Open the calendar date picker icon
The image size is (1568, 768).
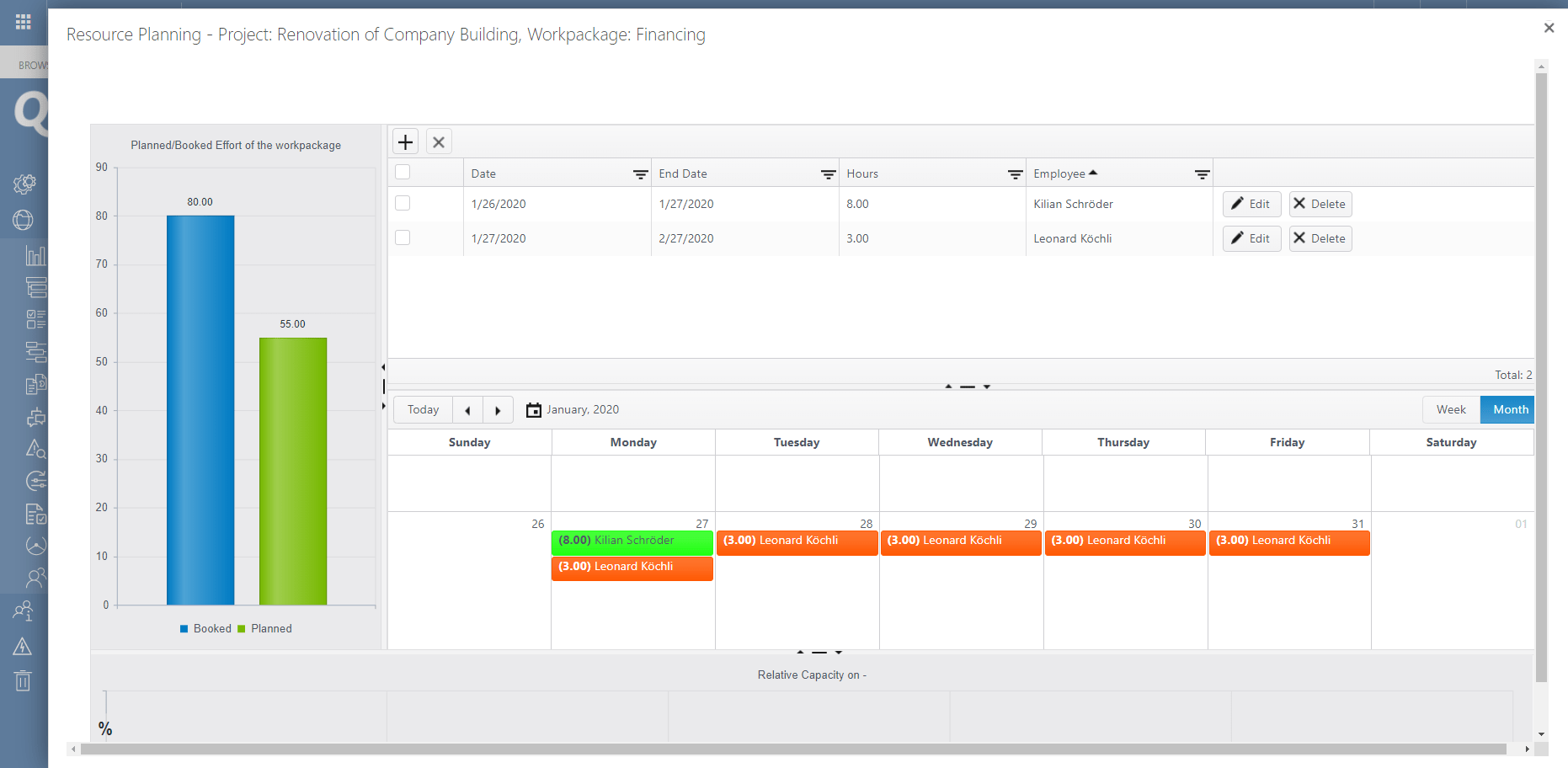click(x=534, y=410)
